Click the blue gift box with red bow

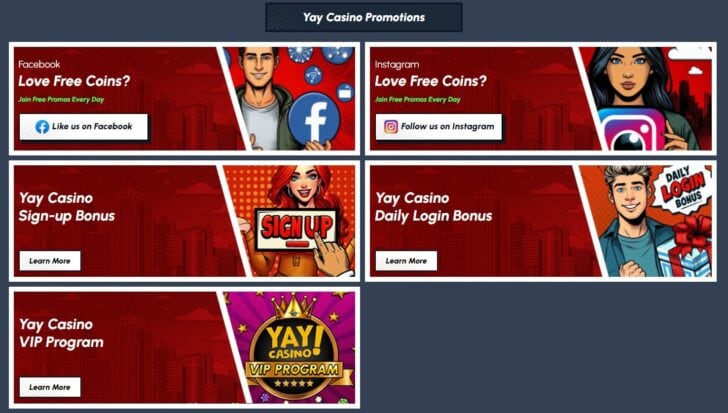click(x=685, y=248)
